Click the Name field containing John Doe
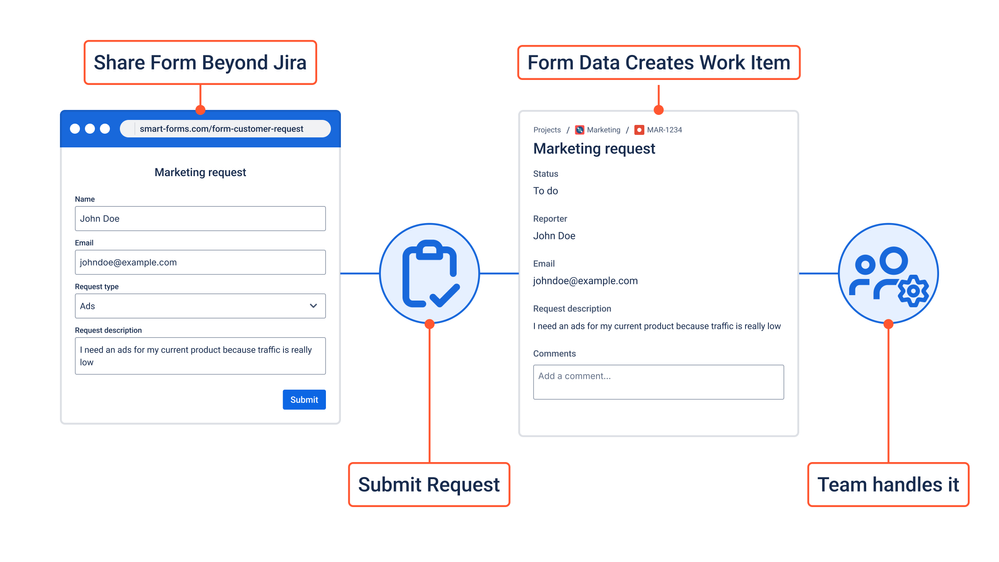This screenshot has width=999, height=562. click(200, 219)
